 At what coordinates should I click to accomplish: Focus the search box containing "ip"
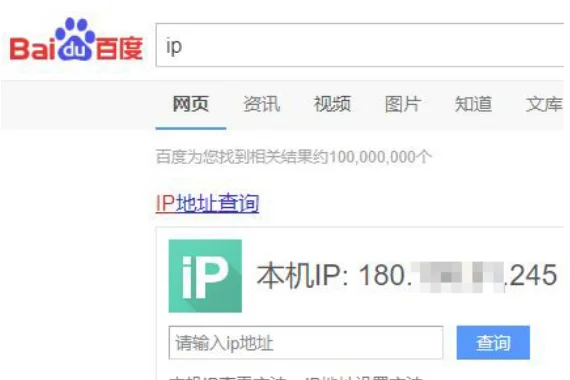point(360,45)
